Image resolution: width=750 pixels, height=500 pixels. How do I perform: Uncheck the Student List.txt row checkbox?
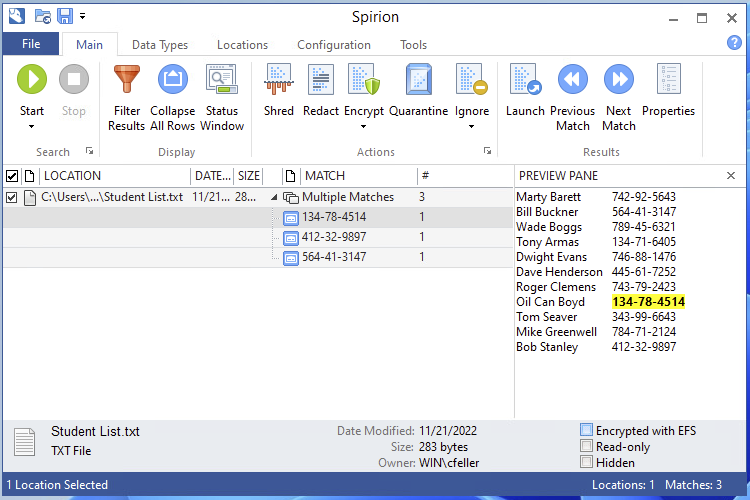click(12, 197)
